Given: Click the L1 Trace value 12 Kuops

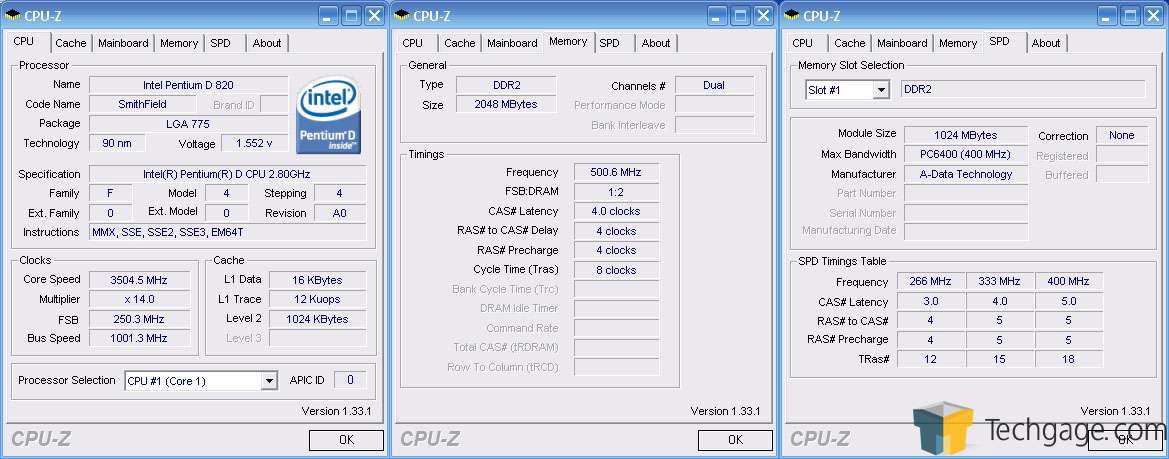Looking at the screenshot, I should [x=318, y=300].
